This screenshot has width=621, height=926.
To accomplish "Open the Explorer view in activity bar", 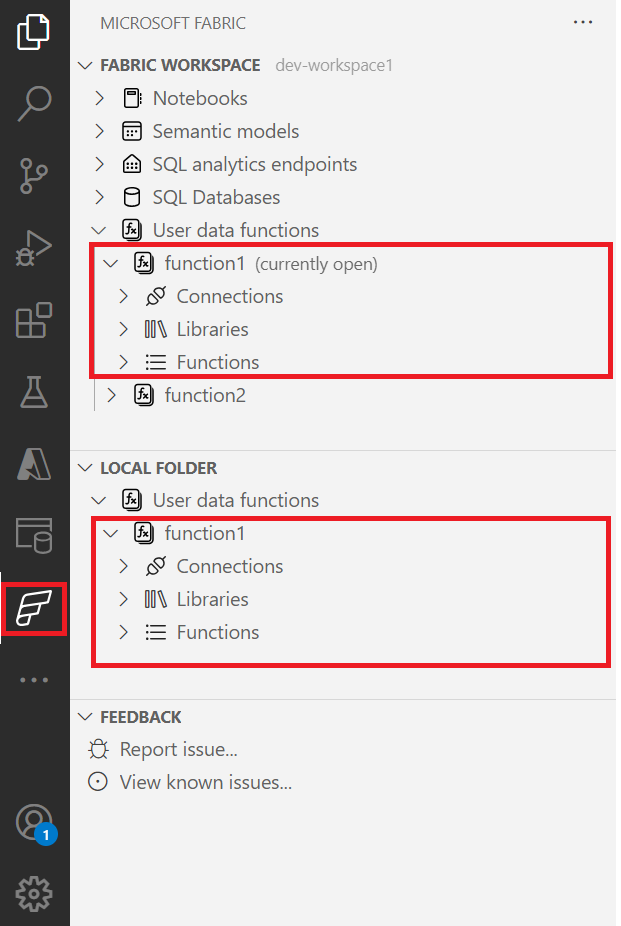I will click(x=34, y=32).
